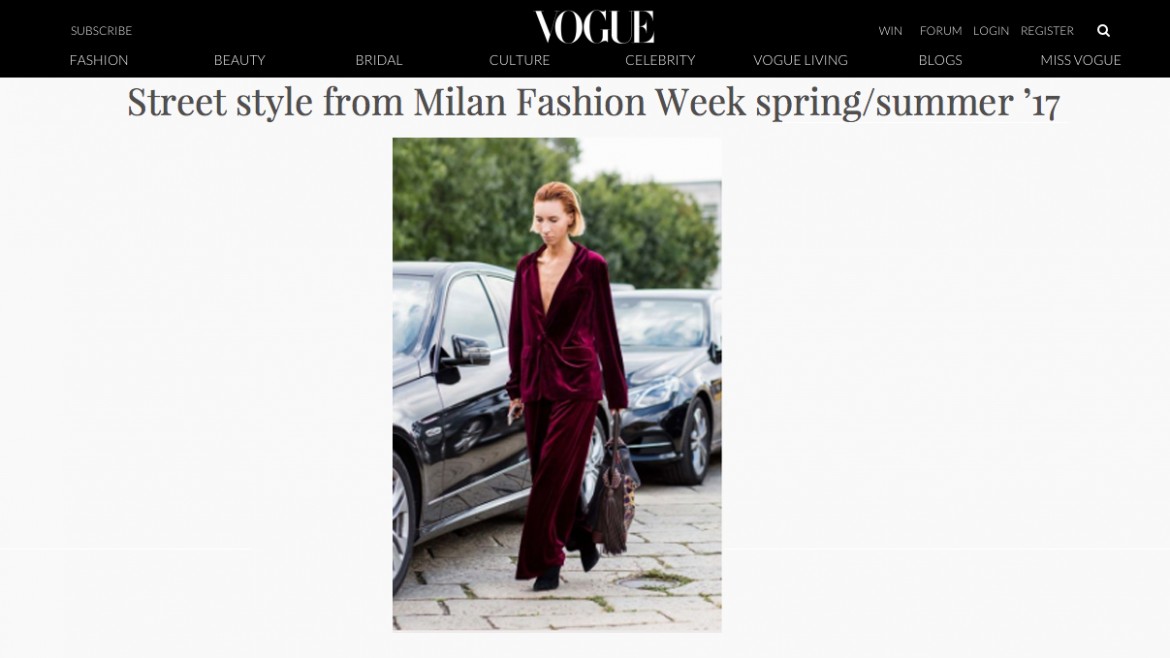Open the Subscribe link
1170x658 pixels.
point(101,31)
